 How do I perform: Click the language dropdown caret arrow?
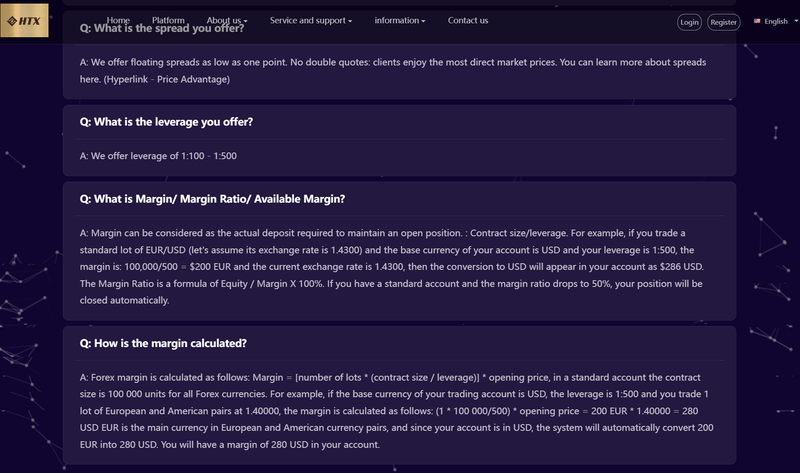click(796, 21)
